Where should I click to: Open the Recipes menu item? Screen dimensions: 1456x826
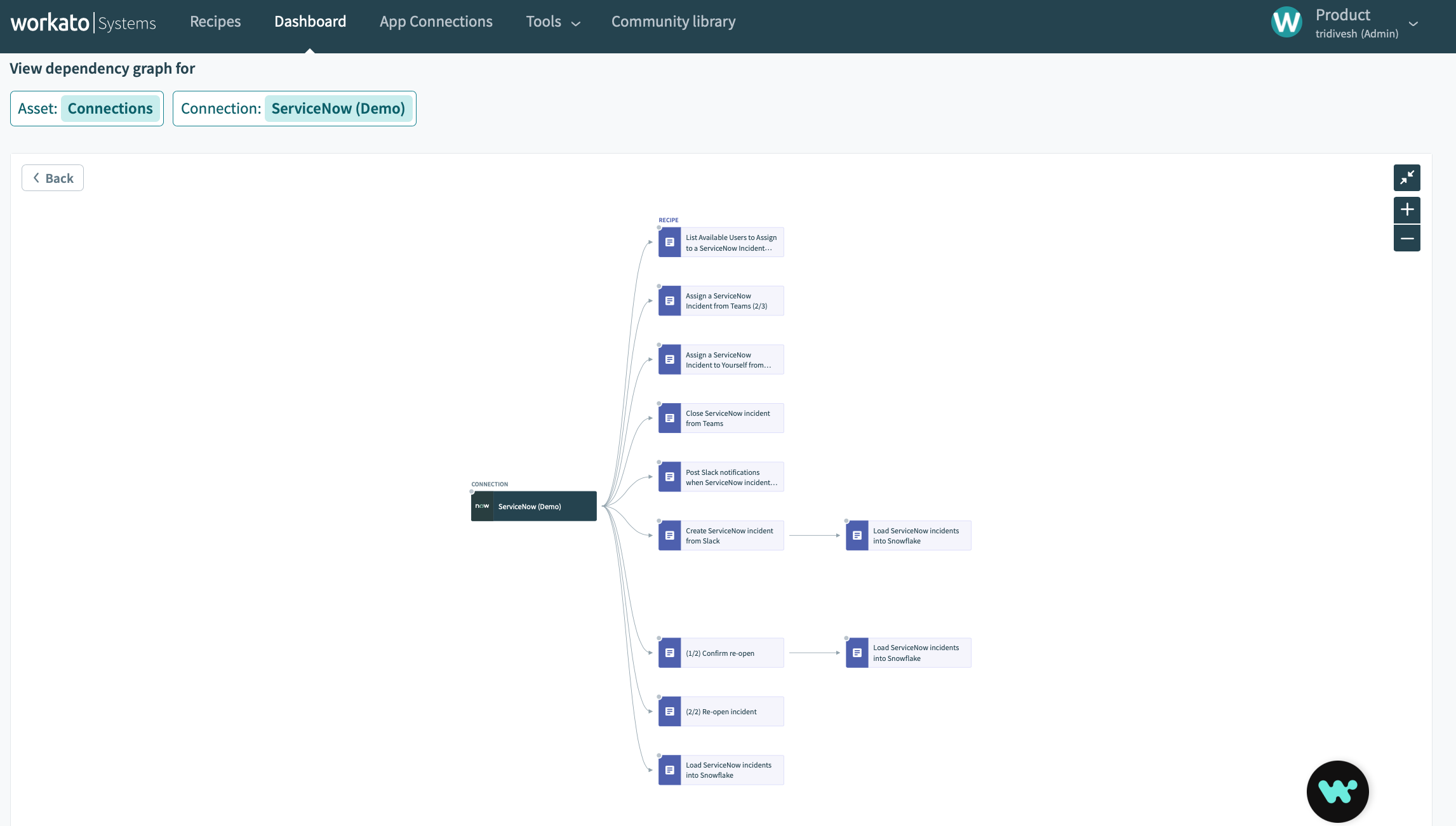click(215, 22)
